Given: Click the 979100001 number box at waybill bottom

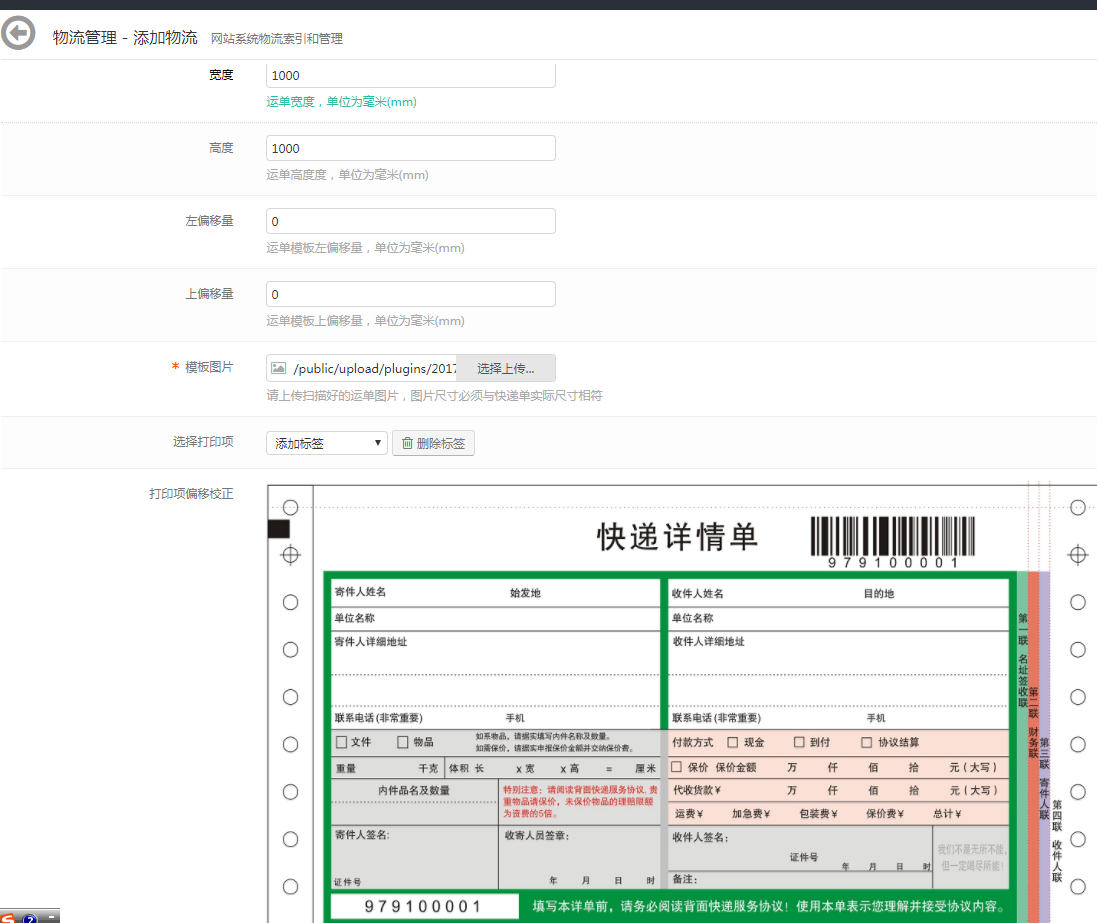Looking at the screenshot, I should click(x=423, y=906).
